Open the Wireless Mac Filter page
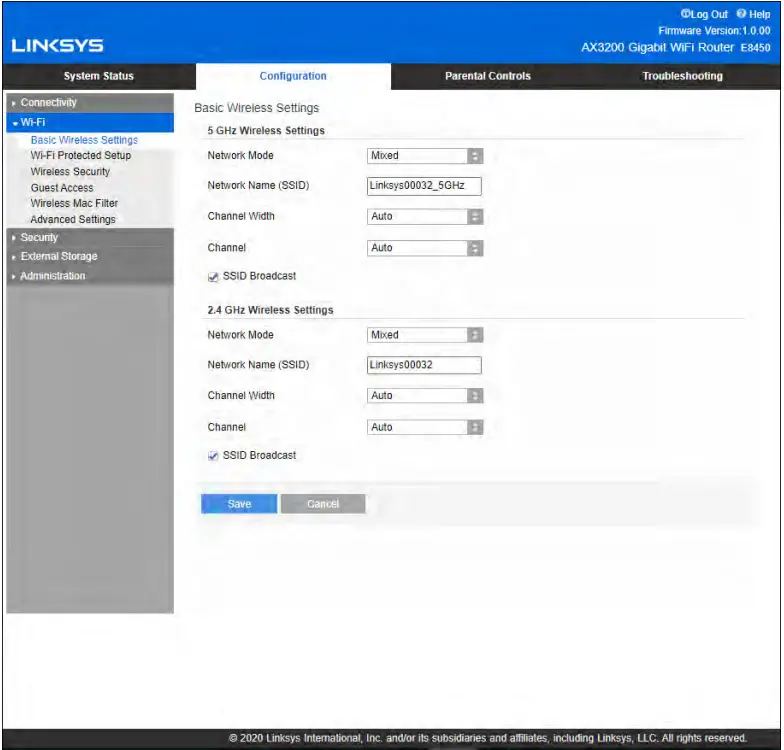784x750 pixels. [74, 204]
